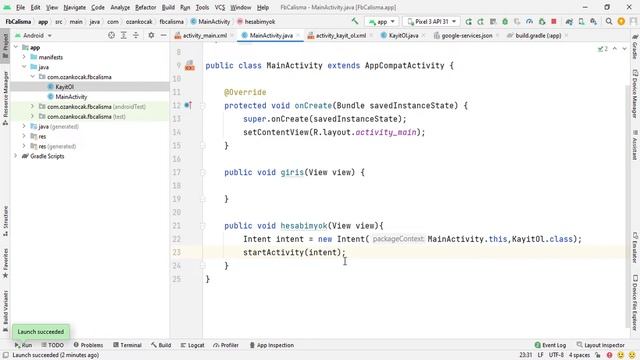Open the Pixel 3 API 31 device dropdown
The height and width of the screenshot is (360, 640).
click(431, 22)
